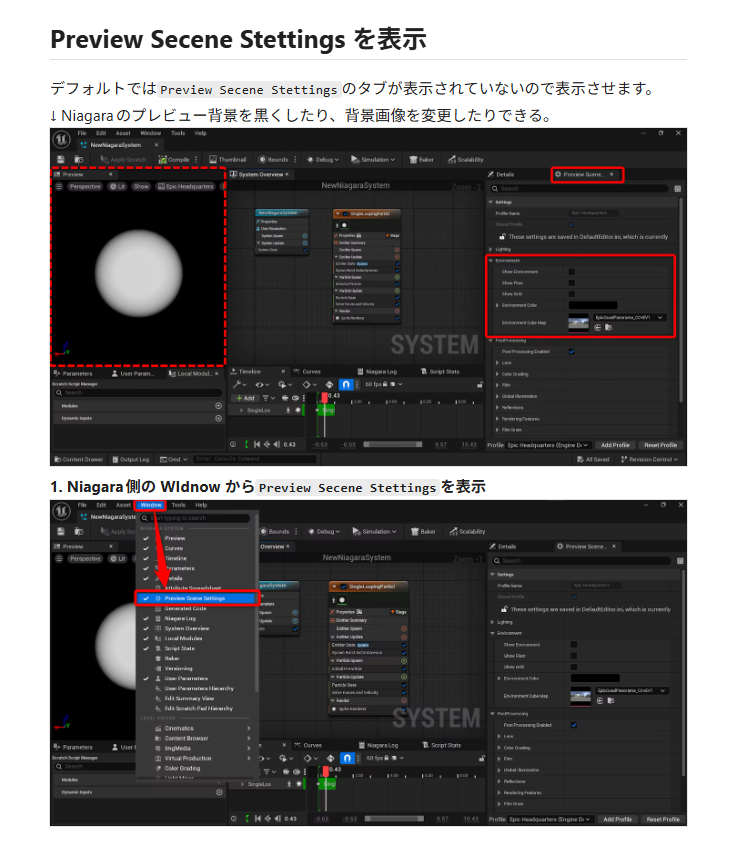Screen dimensions: 733x846
Task: Click the red timeline playhead in the upper screenshot
Action: [x=325, y=398]
